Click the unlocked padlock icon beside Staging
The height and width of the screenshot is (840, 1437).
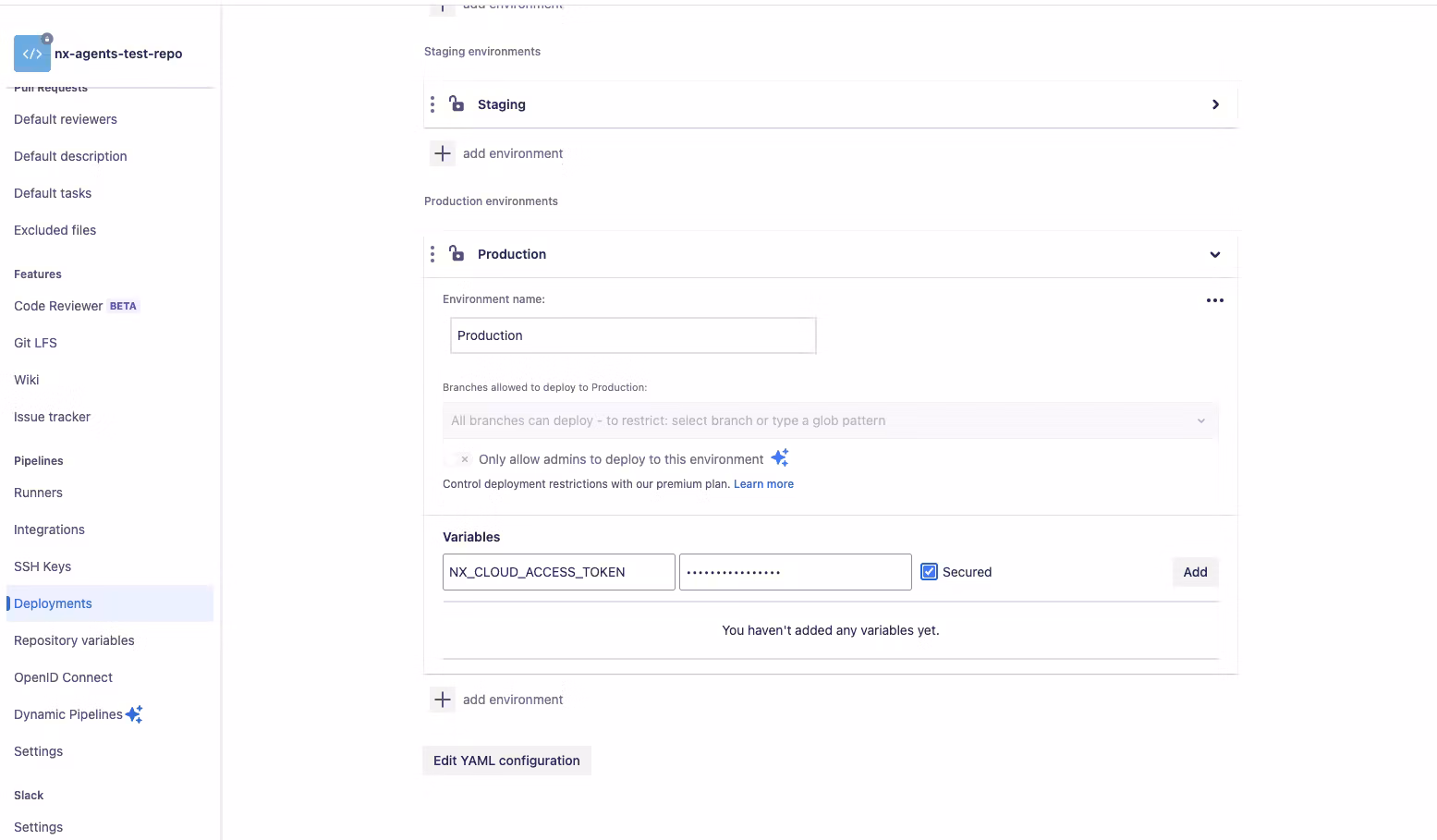tap(457, 103)
